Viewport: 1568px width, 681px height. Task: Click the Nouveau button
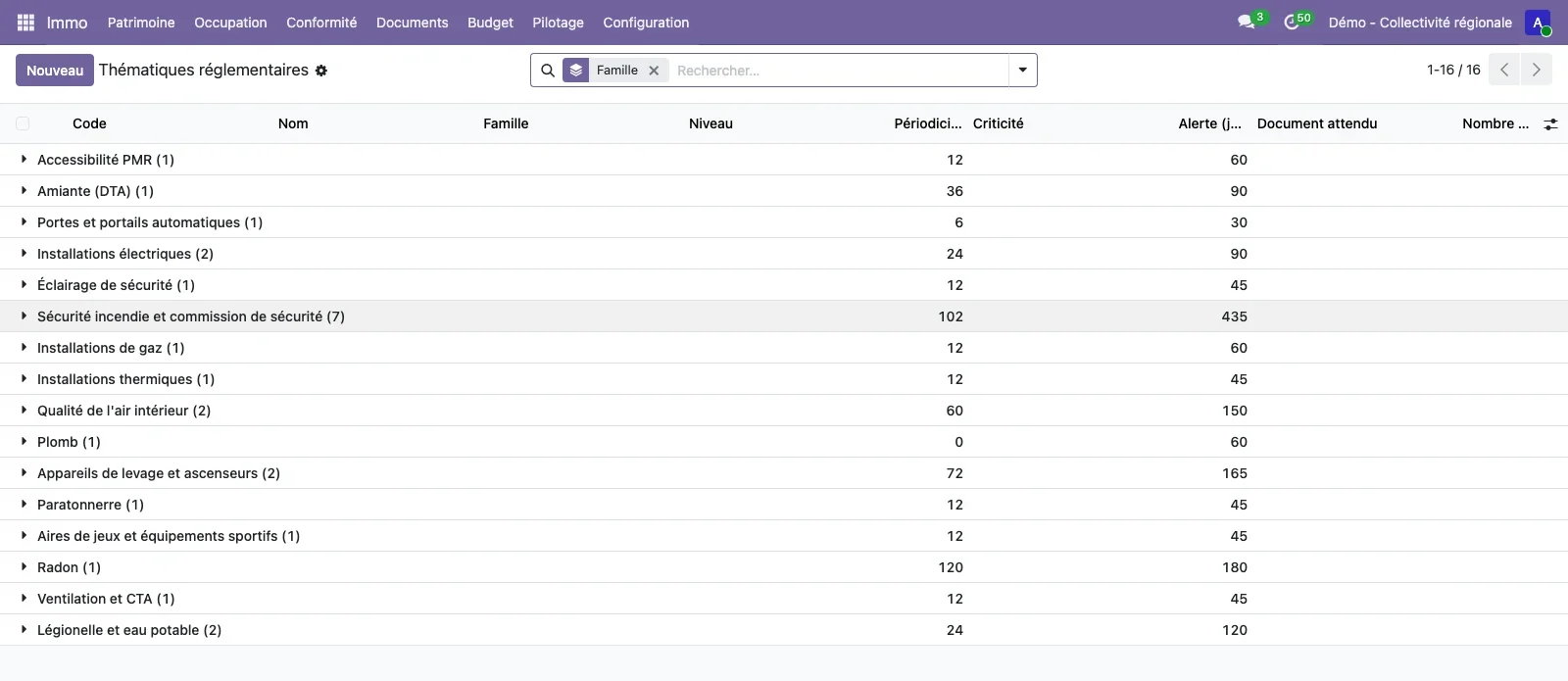55,71
